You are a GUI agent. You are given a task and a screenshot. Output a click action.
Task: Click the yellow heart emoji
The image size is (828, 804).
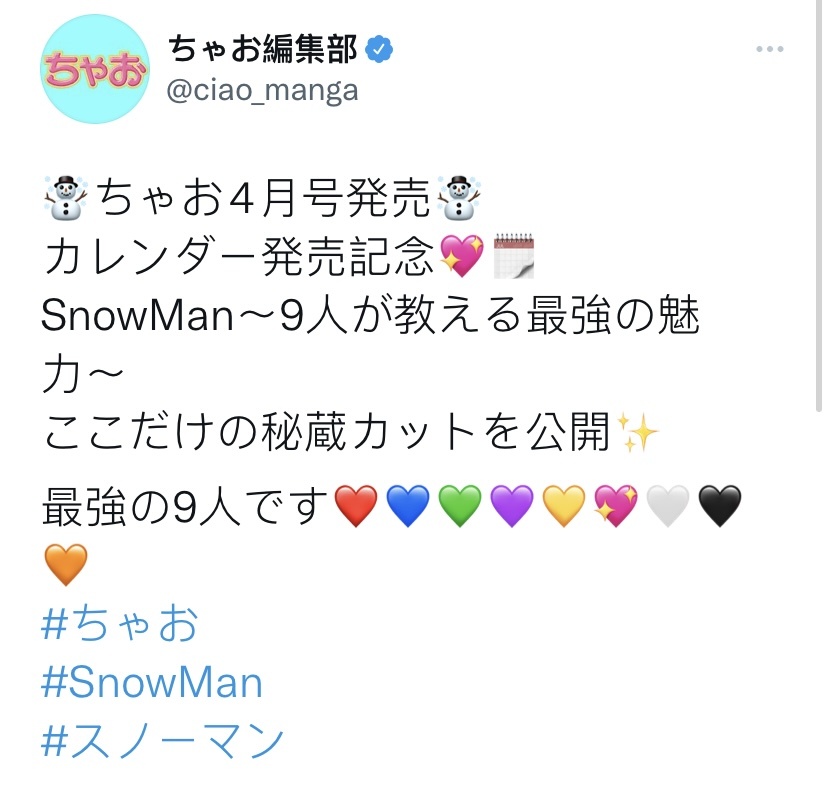click(564, 506)
